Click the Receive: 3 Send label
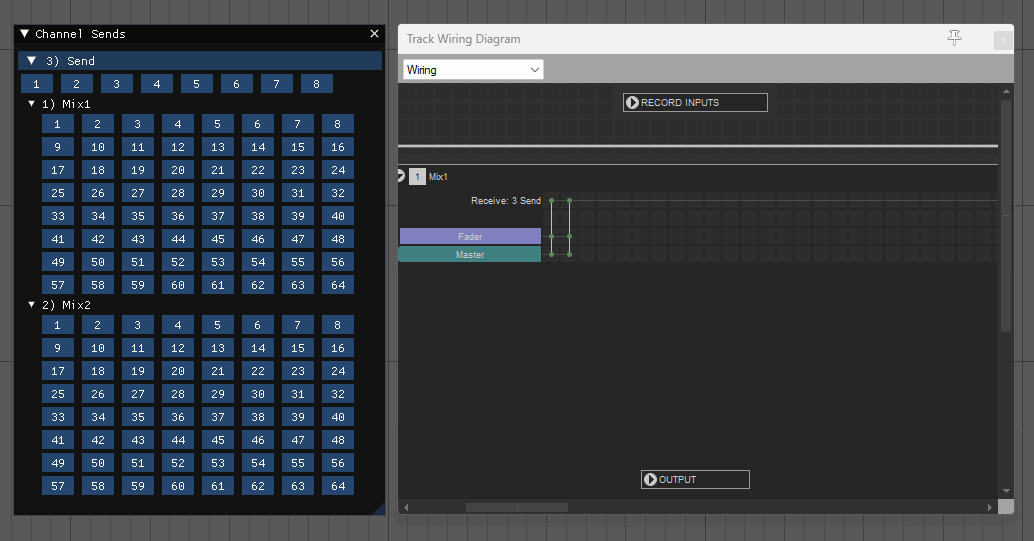1034x541 pixels. [x=506, y=201]
